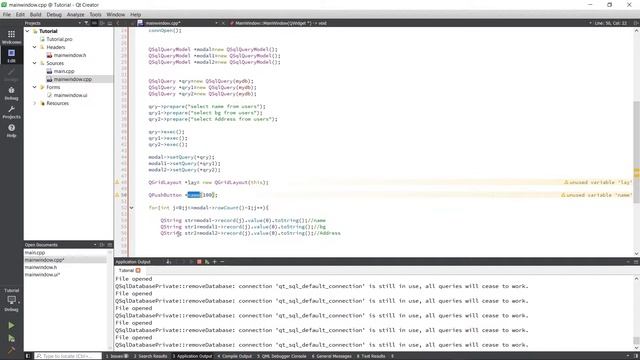Open the Welcome mode
The height and width of the screenshot is (360, 640).
click(11, 37)
